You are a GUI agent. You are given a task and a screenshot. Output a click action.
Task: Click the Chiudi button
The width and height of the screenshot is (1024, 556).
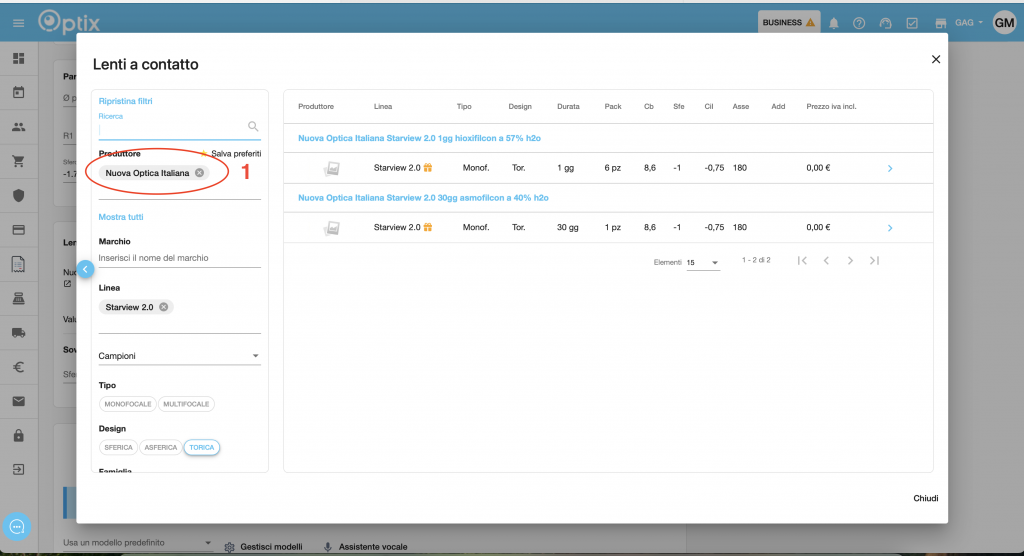[925, 498]
